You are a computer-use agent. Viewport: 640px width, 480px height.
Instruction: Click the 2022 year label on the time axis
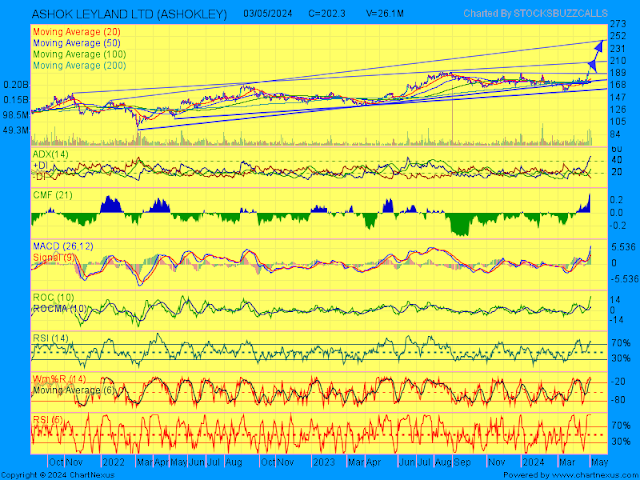coord(113,462)
